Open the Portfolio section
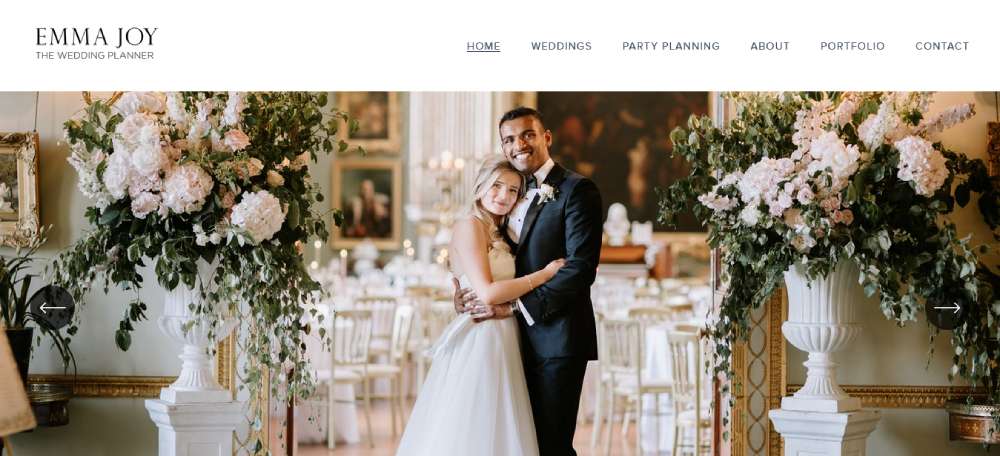 point(852,46)
